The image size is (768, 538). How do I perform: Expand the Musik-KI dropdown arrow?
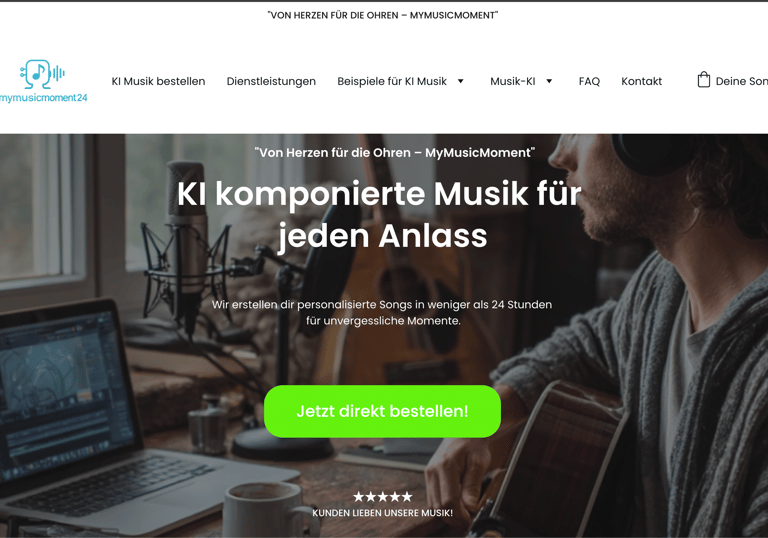[x=549, y=81]
